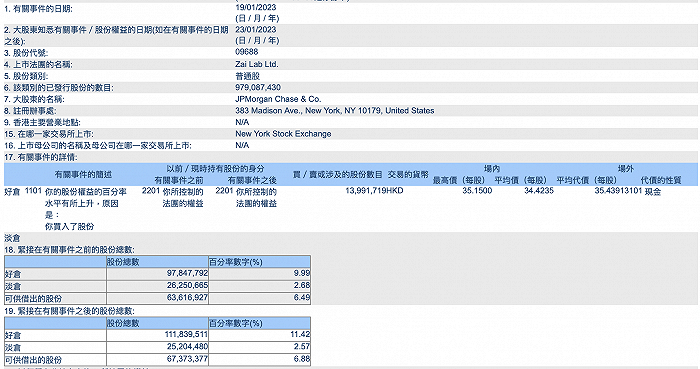The image size is (700, 369).
Task: Click the column header 買/賣或涉及的股份數目
Action: pyautogui.click(x=338, y=174)
